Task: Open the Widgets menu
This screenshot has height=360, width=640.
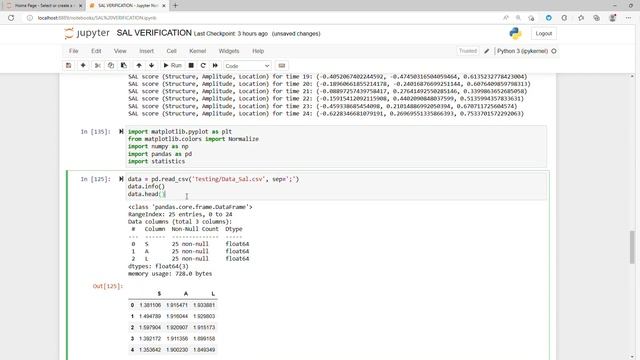Action: point(229,51)
